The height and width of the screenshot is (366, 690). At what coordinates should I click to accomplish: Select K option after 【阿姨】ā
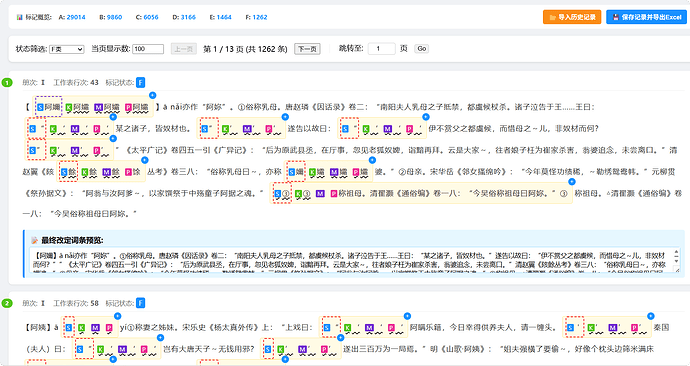click(x=82, y=327)
